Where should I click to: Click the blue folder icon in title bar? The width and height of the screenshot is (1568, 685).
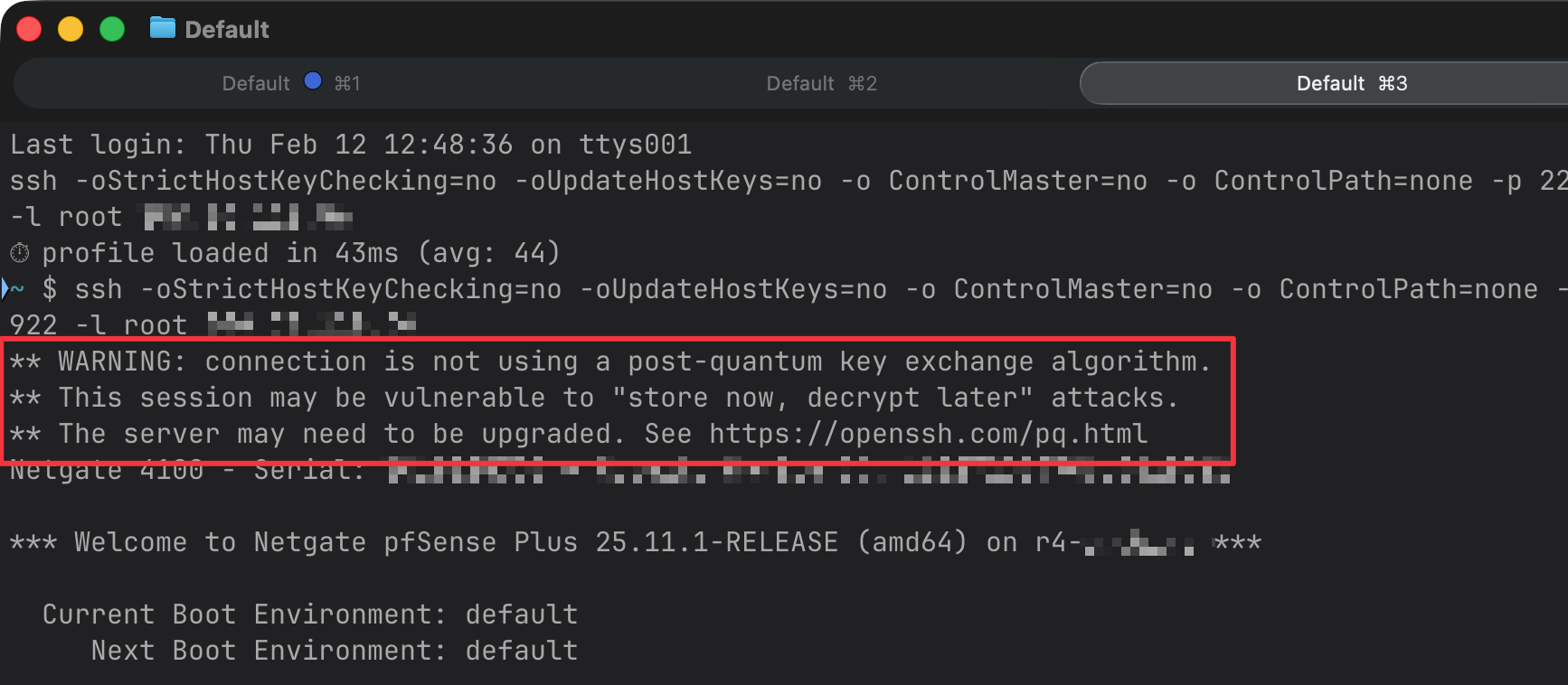click(x=163, y=29)
